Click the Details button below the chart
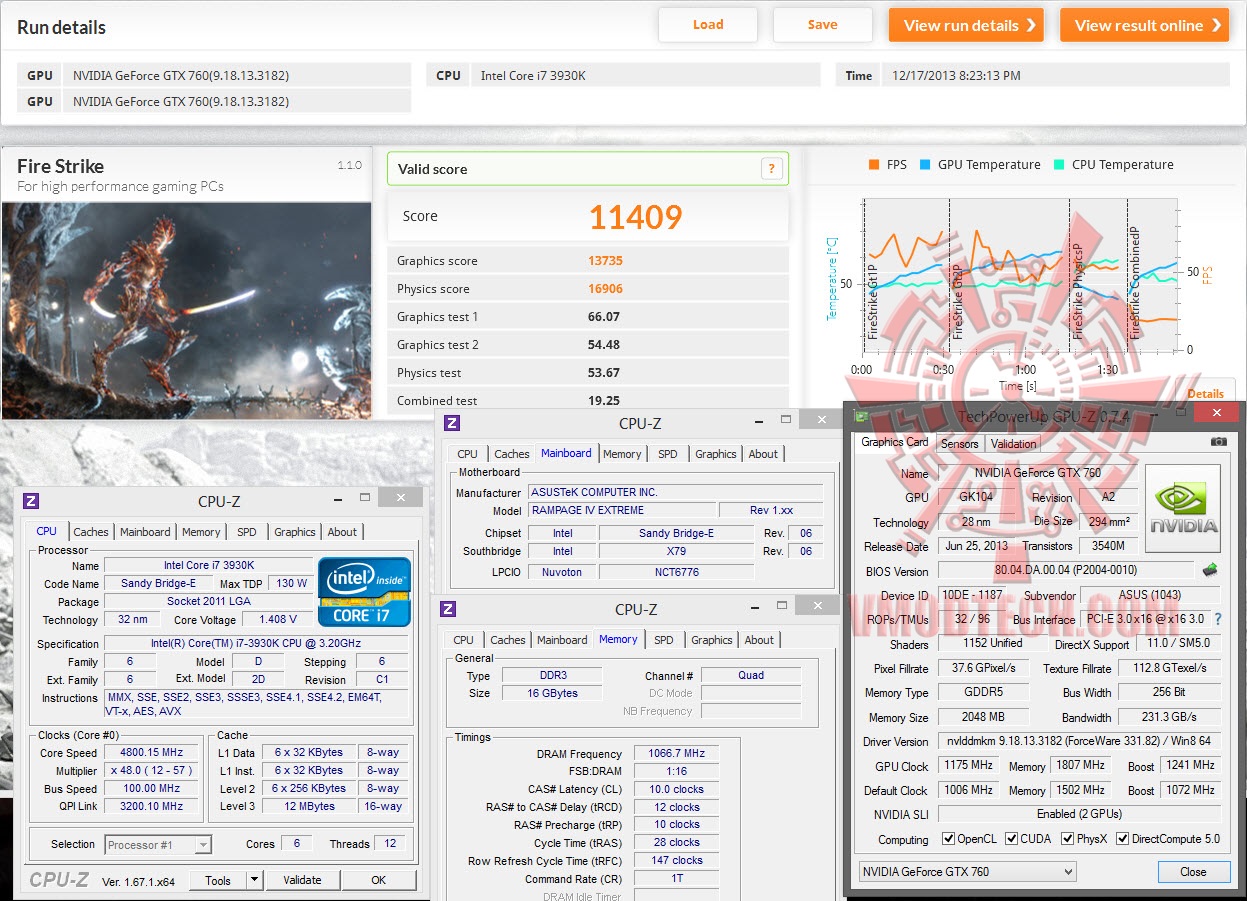Viewport: 1247px width, 901px height. [x=1205, y=394]
